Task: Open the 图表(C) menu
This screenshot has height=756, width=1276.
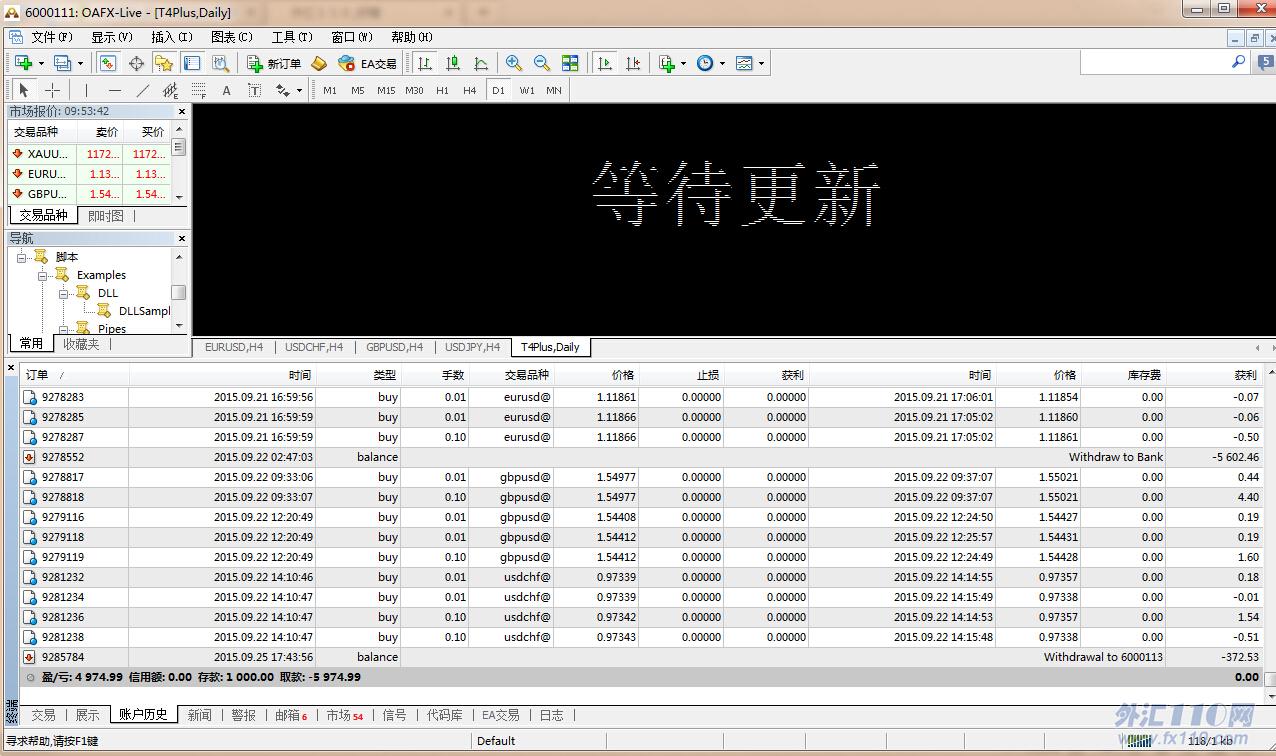Action: [232, 37]
